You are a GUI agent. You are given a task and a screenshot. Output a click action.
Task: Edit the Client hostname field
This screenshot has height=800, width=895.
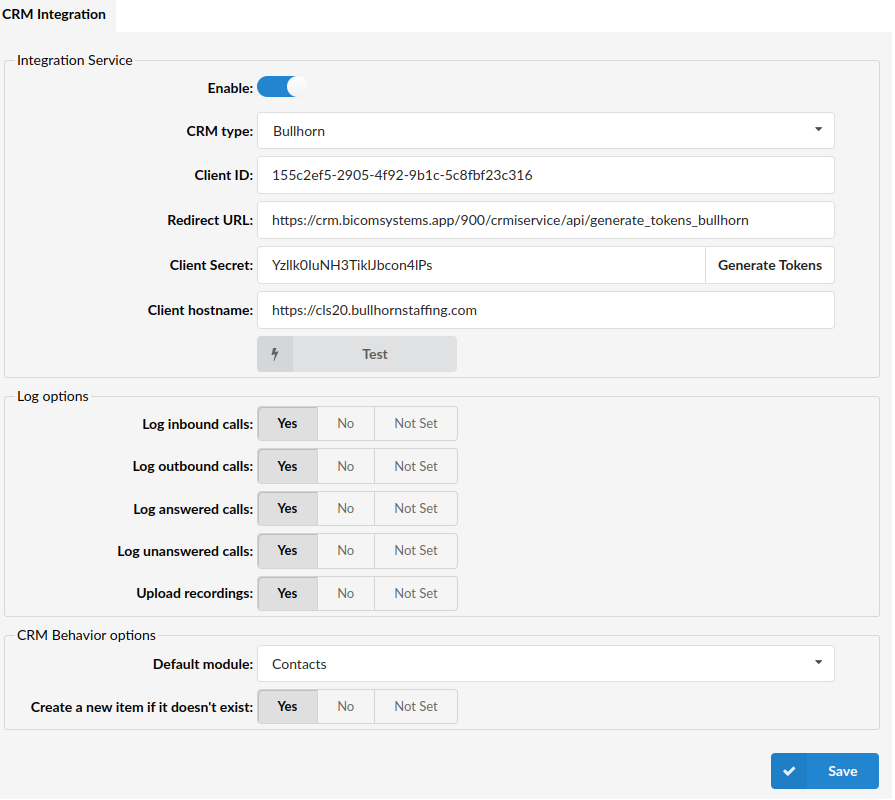pos(546,310)
